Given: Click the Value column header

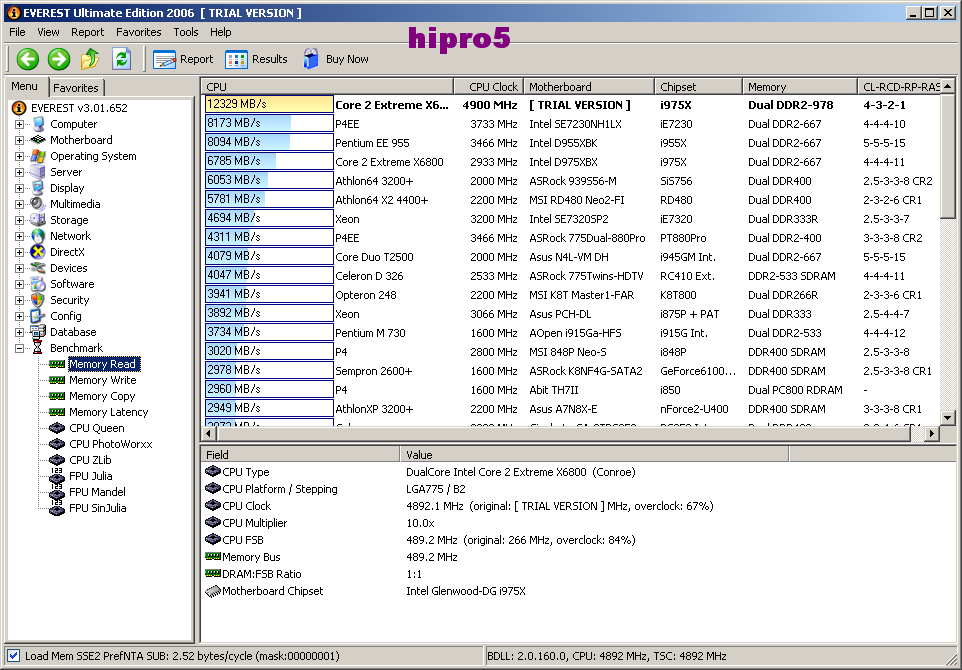Looking at the screenshot, I should [594, 455].
